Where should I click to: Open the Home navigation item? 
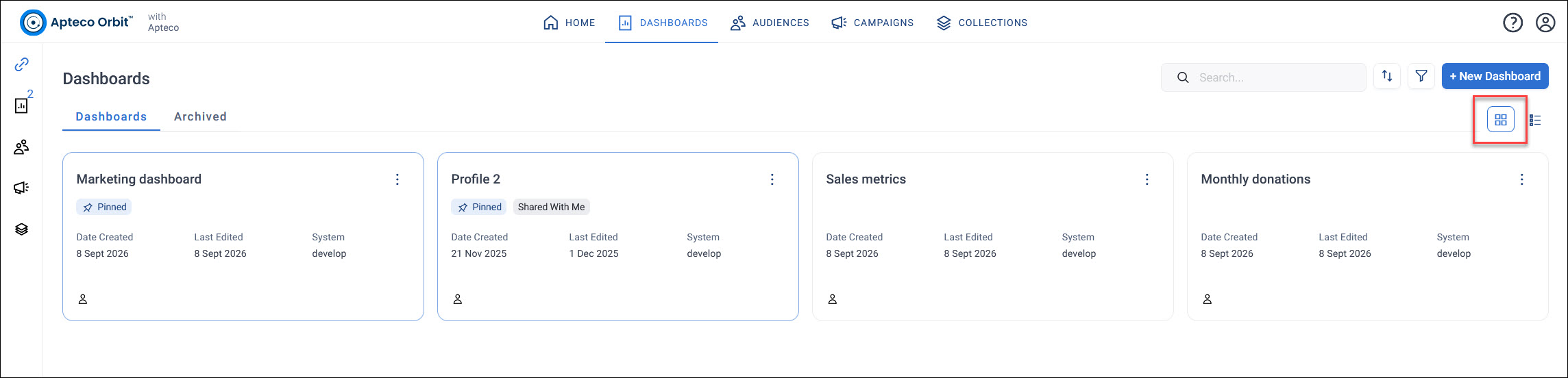[x=569, y=23]
